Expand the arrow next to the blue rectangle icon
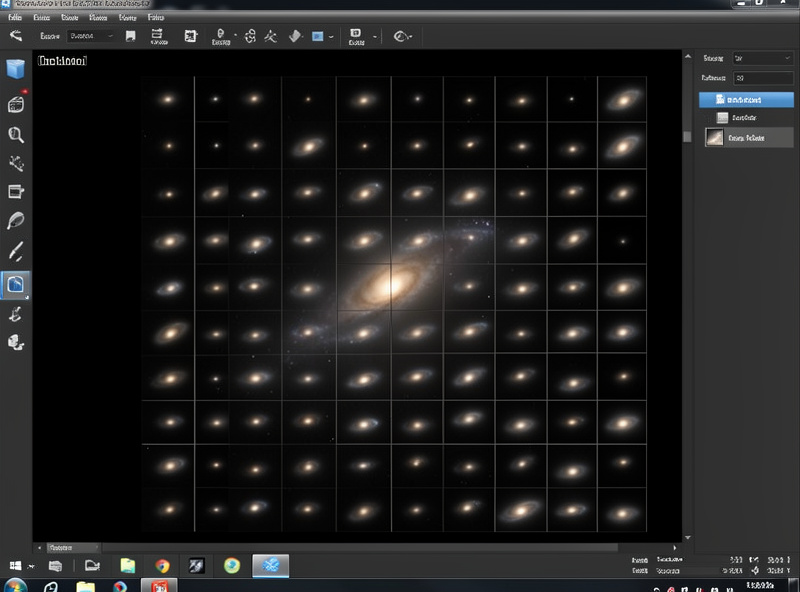This screenshot has width=800, height=592. click(x=331, y=37)
